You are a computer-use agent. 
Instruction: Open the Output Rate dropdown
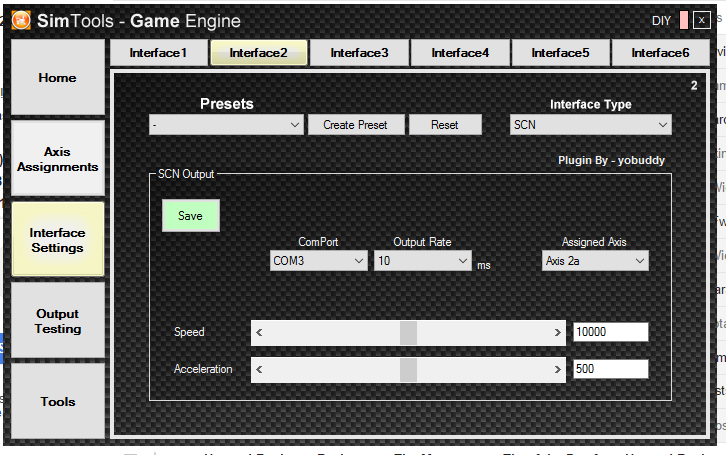[422, 261]
